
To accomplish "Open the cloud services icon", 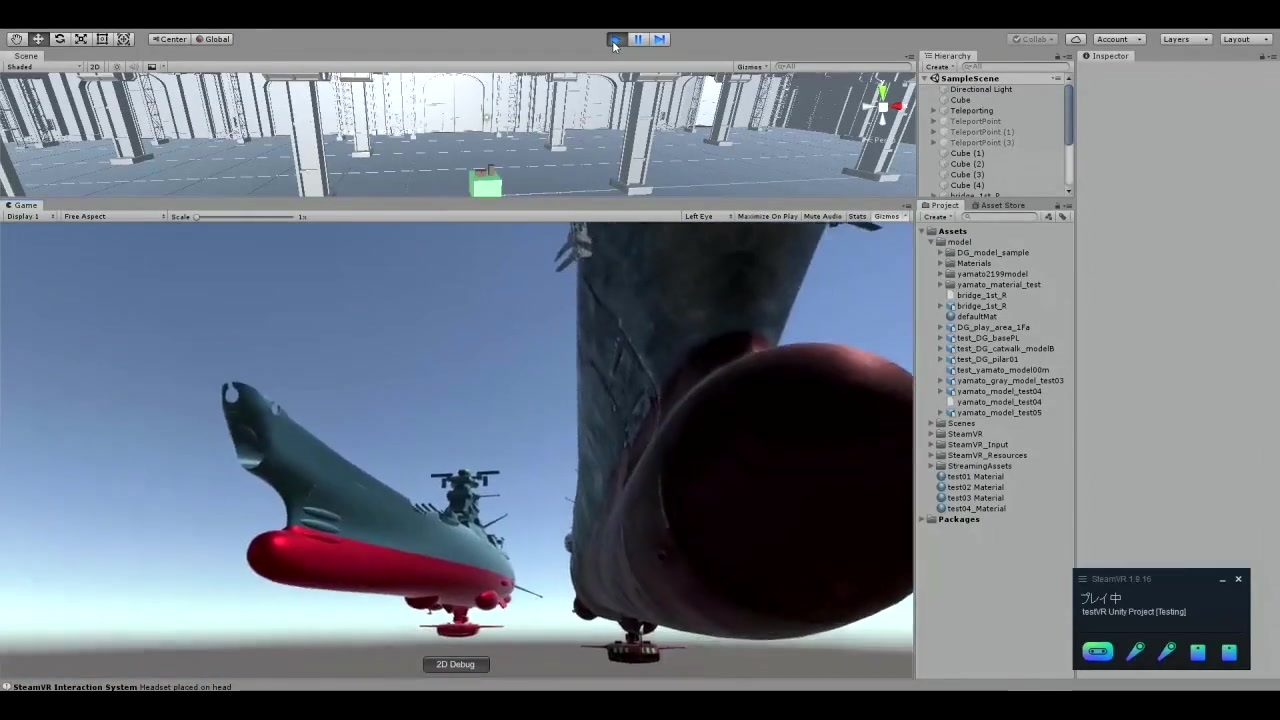I will (1076, 39).
